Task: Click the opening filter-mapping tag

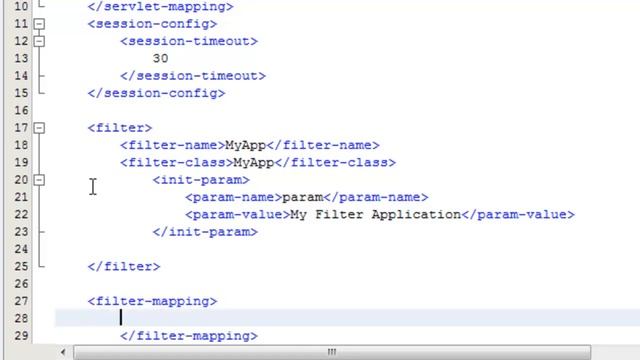Action: 152,302
